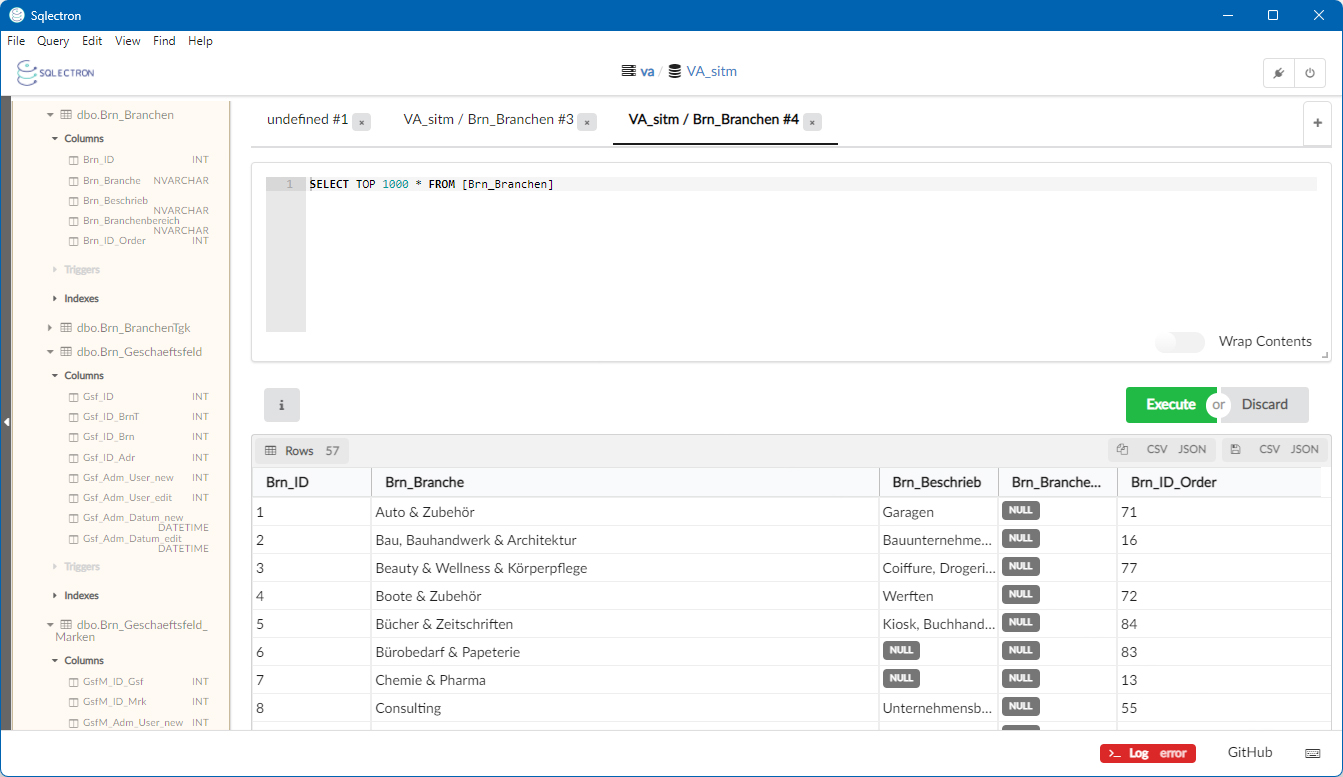This screenshot has width=1343, height=777.
Task: Close the VA_sitm / Brn_Branchen #4 tab
Action: 813,121
